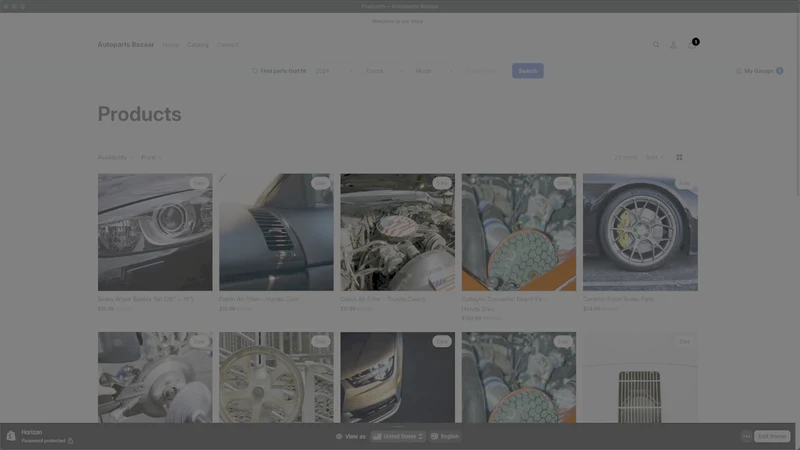
Task: Click the engine bay product thumbnail
Action: pos(397,232)
